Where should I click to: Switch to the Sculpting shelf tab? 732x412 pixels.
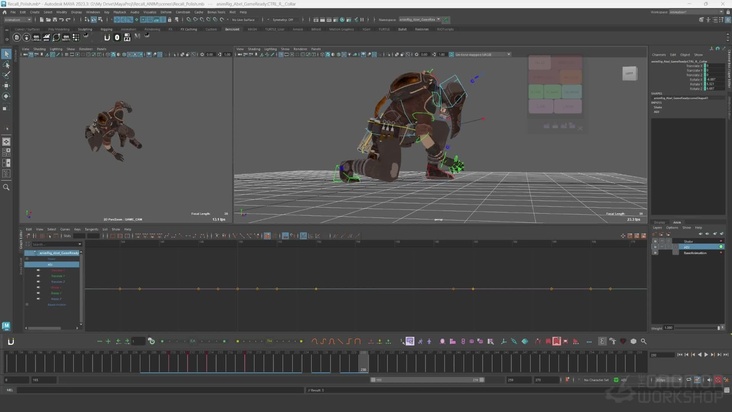85,29
